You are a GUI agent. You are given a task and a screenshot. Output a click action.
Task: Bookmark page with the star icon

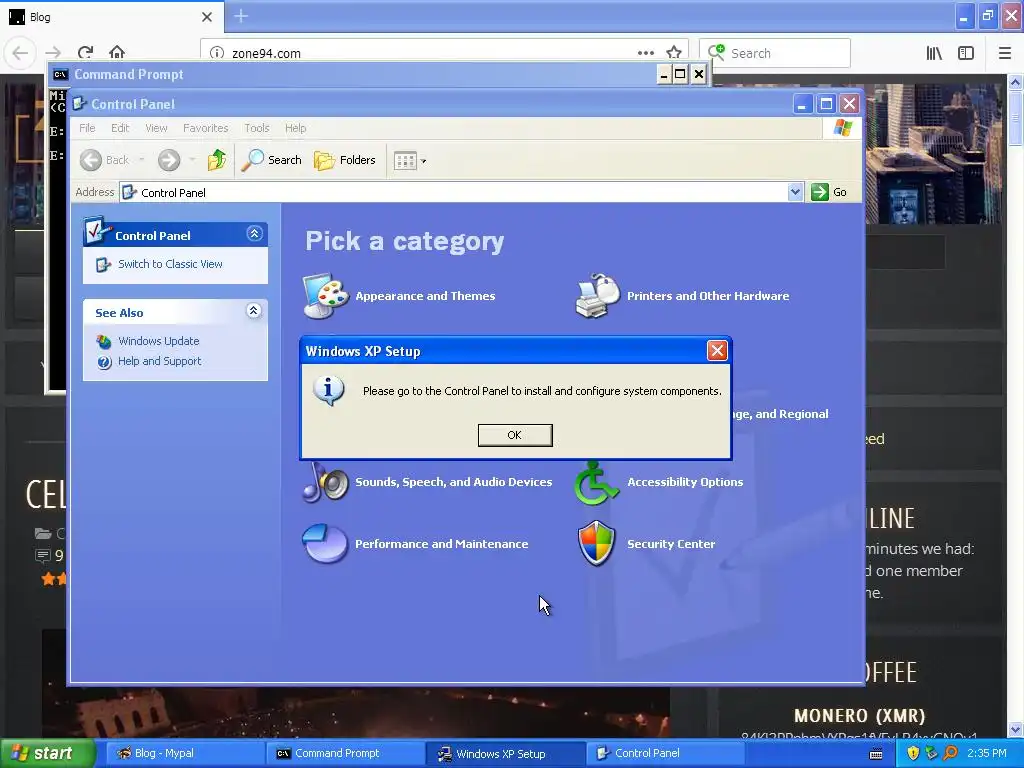tap(674, 53)
